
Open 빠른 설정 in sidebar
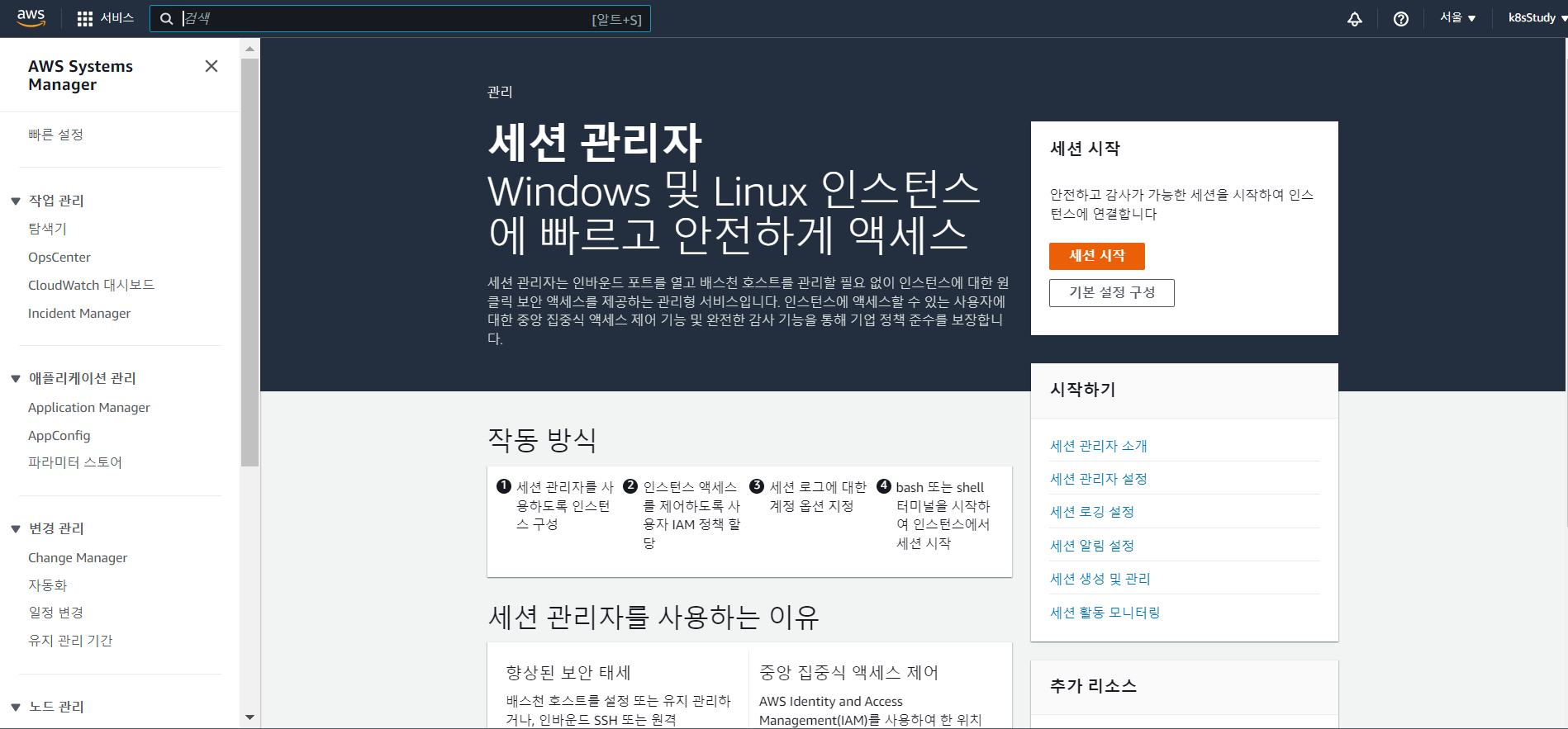[x=55, y=135]
